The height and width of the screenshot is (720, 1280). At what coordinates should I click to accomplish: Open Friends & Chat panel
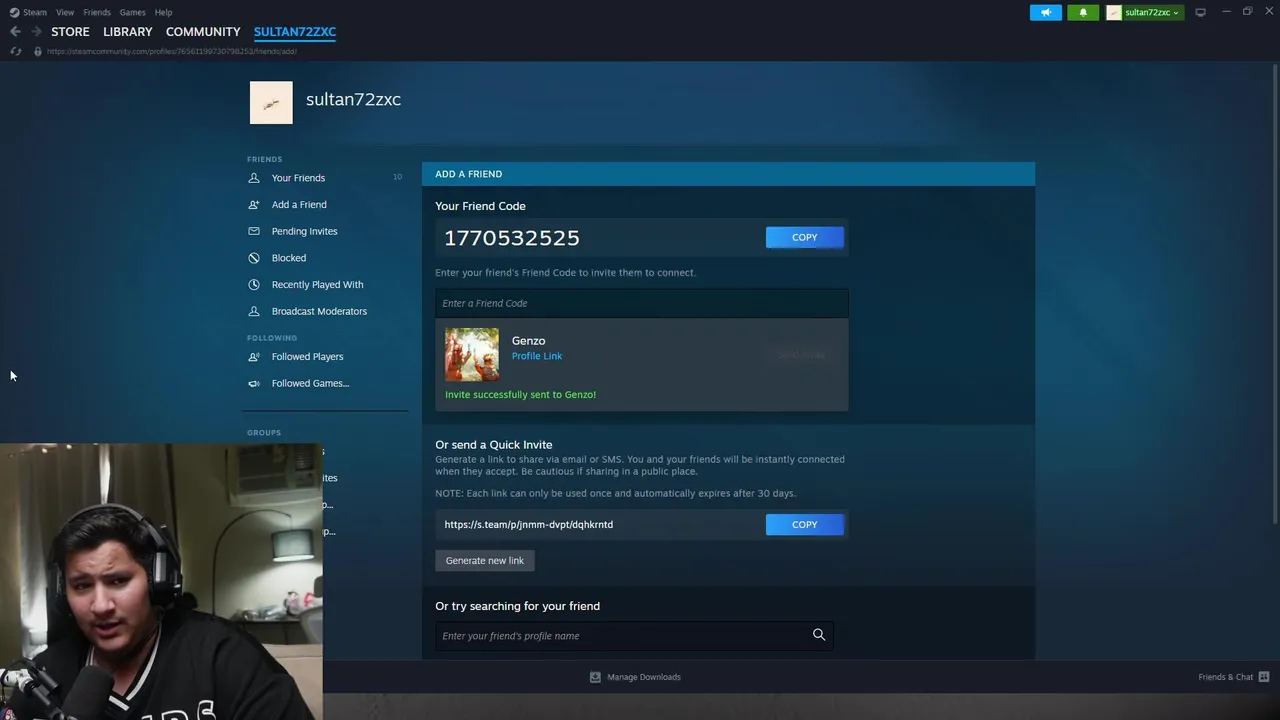[x=1225, y=677]
